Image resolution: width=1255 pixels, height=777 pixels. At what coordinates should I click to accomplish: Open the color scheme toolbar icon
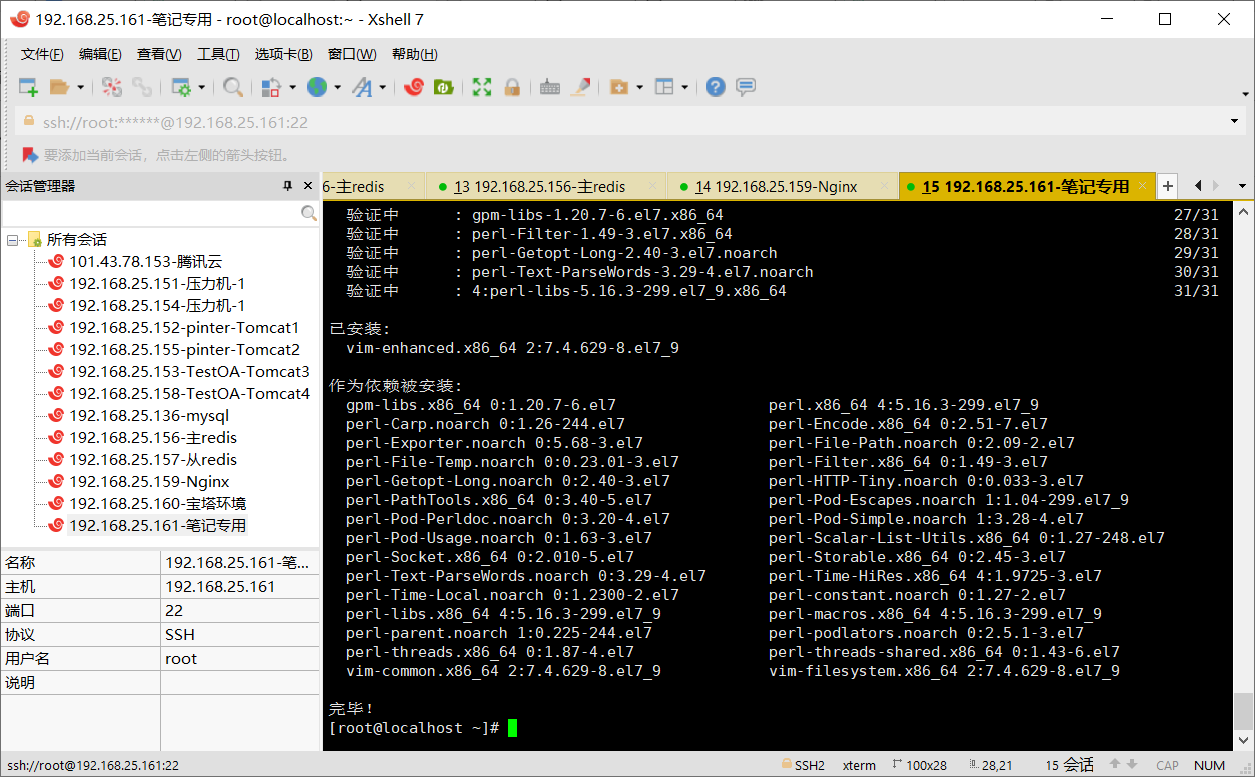pos(271,87)
